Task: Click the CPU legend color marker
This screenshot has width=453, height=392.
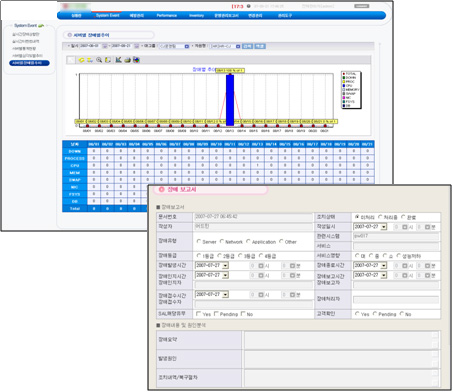Action: click(344, 86)
